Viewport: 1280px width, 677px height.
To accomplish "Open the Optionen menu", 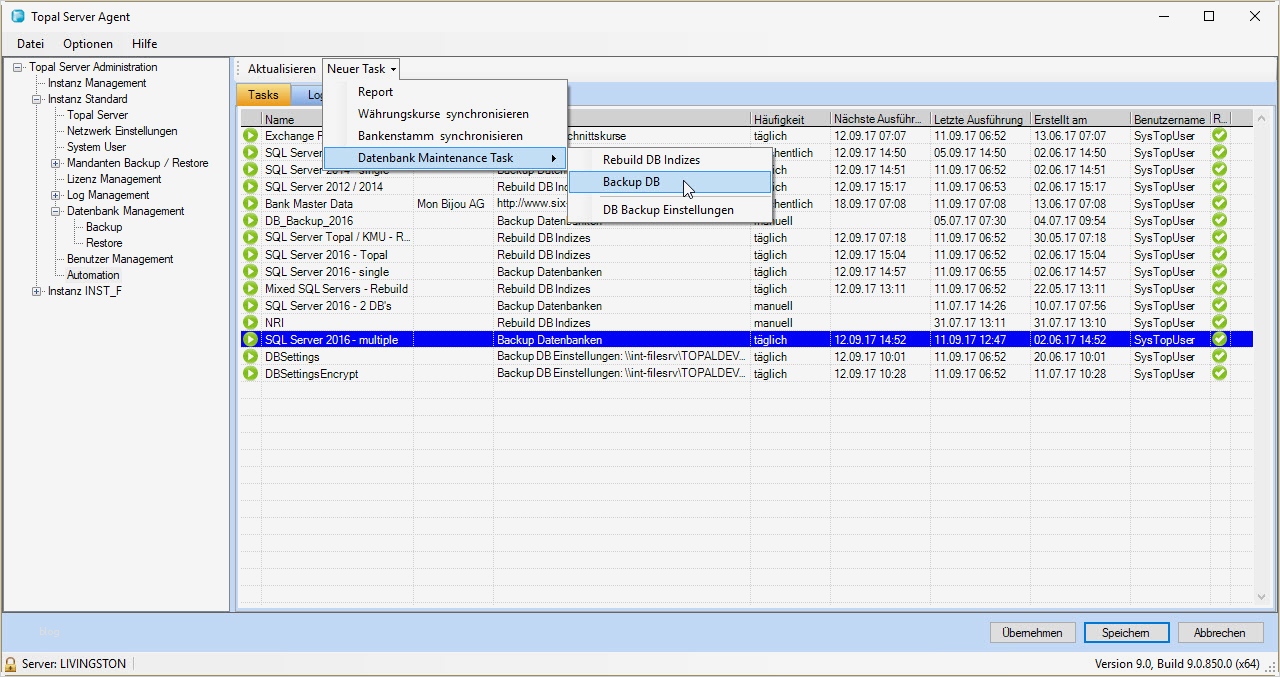I will click(x=88, y=44).
